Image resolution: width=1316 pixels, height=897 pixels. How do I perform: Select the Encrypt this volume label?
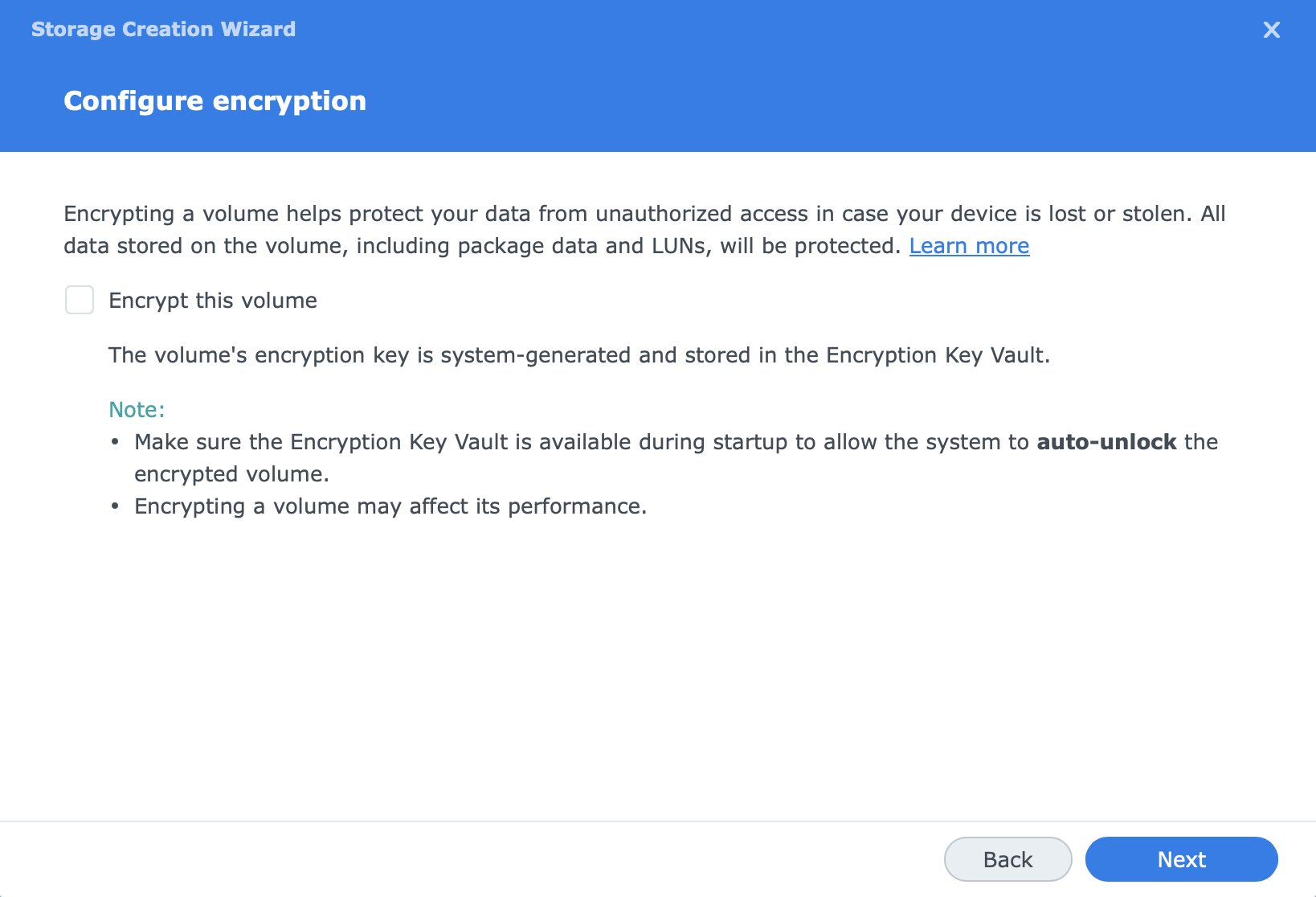tap(212, 300)
